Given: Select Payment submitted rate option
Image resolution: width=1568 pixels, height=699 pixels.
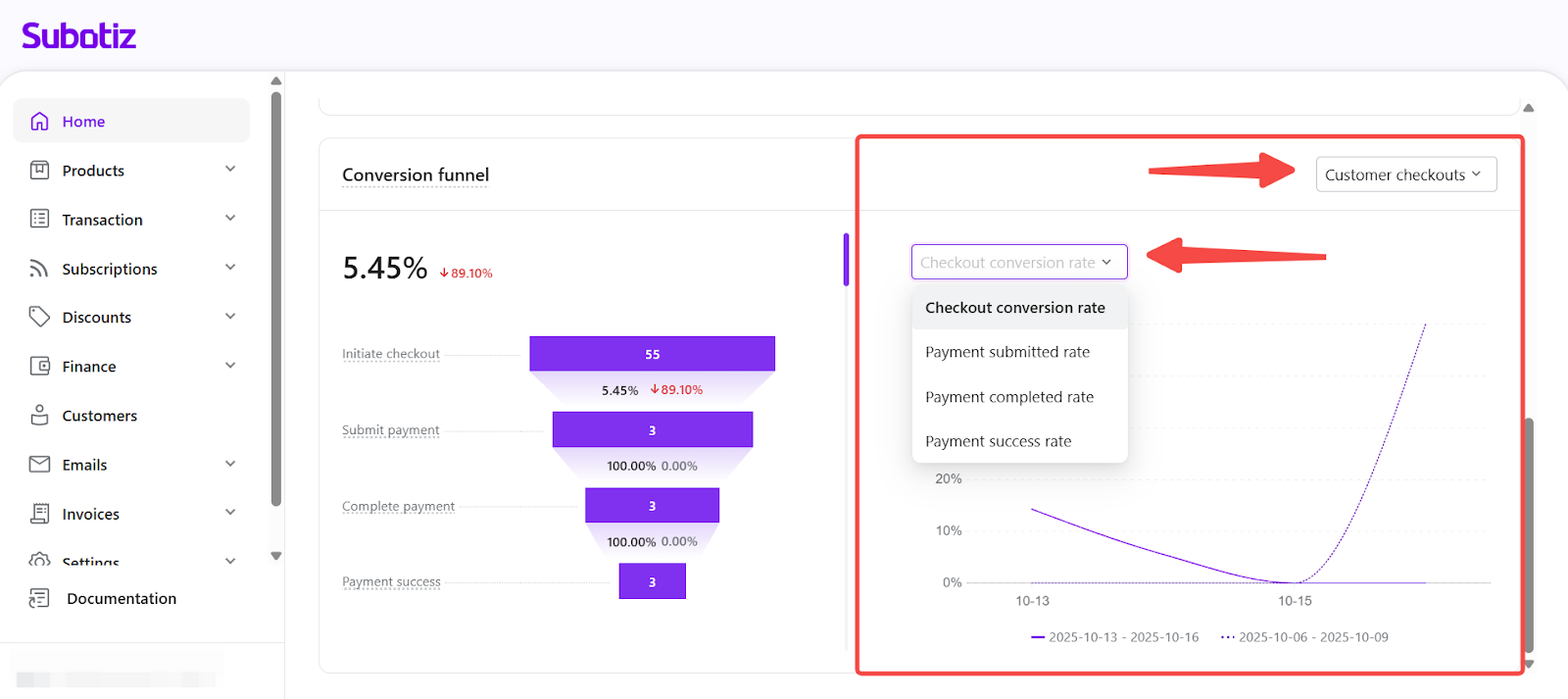Looking at the screenshot, I should [x=1007, y=352].
